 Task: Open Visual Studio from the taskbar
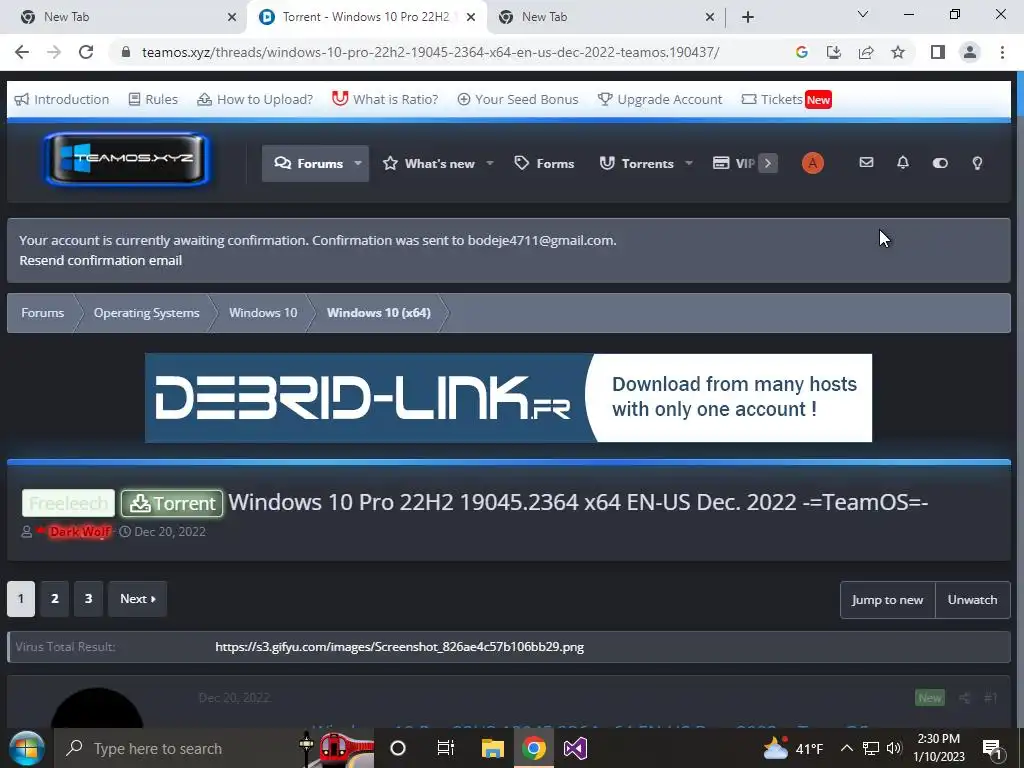click(x=575, y=748)
